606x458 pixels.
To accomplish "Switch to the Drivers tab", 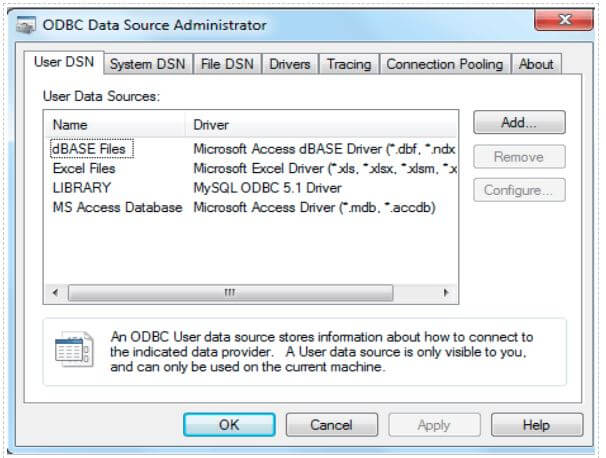I will (290, 64).
